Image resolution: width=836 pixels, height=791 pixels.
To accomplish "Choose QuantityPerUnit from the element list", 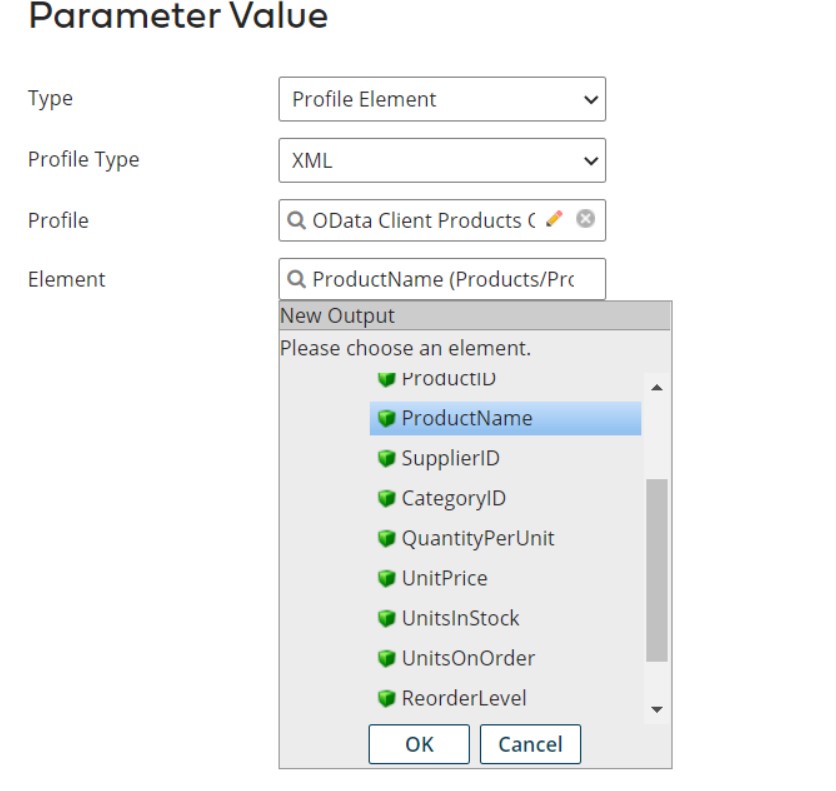I will [x=477, y=538].
